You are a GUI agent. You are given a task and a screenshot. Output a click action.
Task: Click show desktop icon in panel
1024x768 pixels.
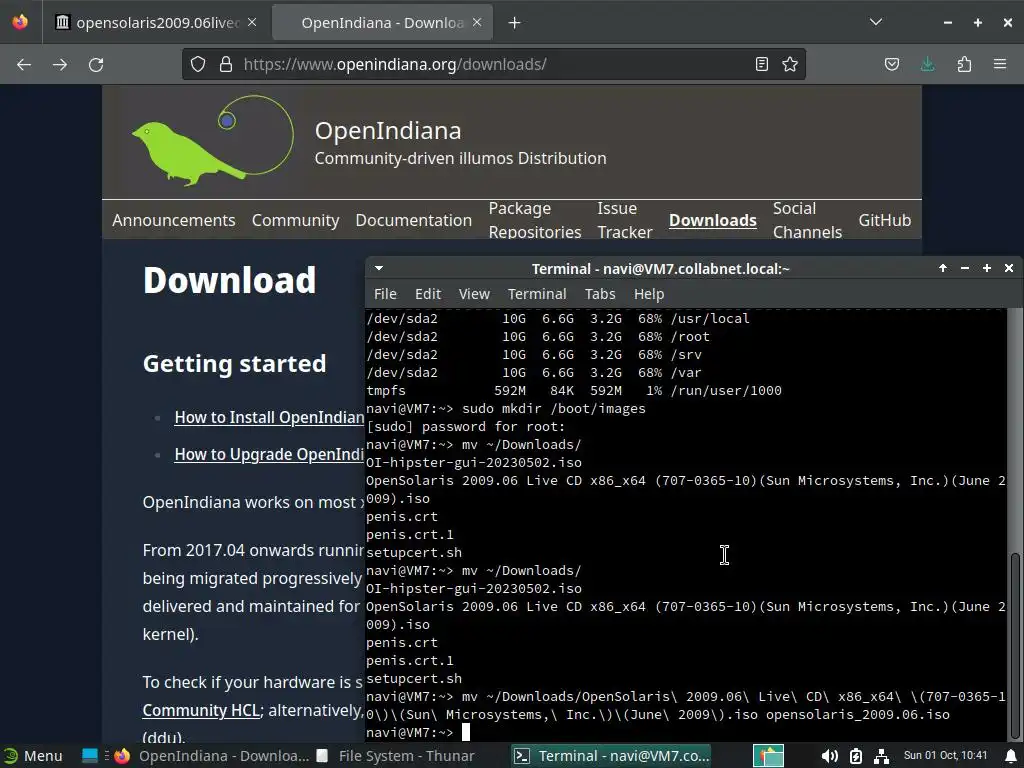(89, 756)
